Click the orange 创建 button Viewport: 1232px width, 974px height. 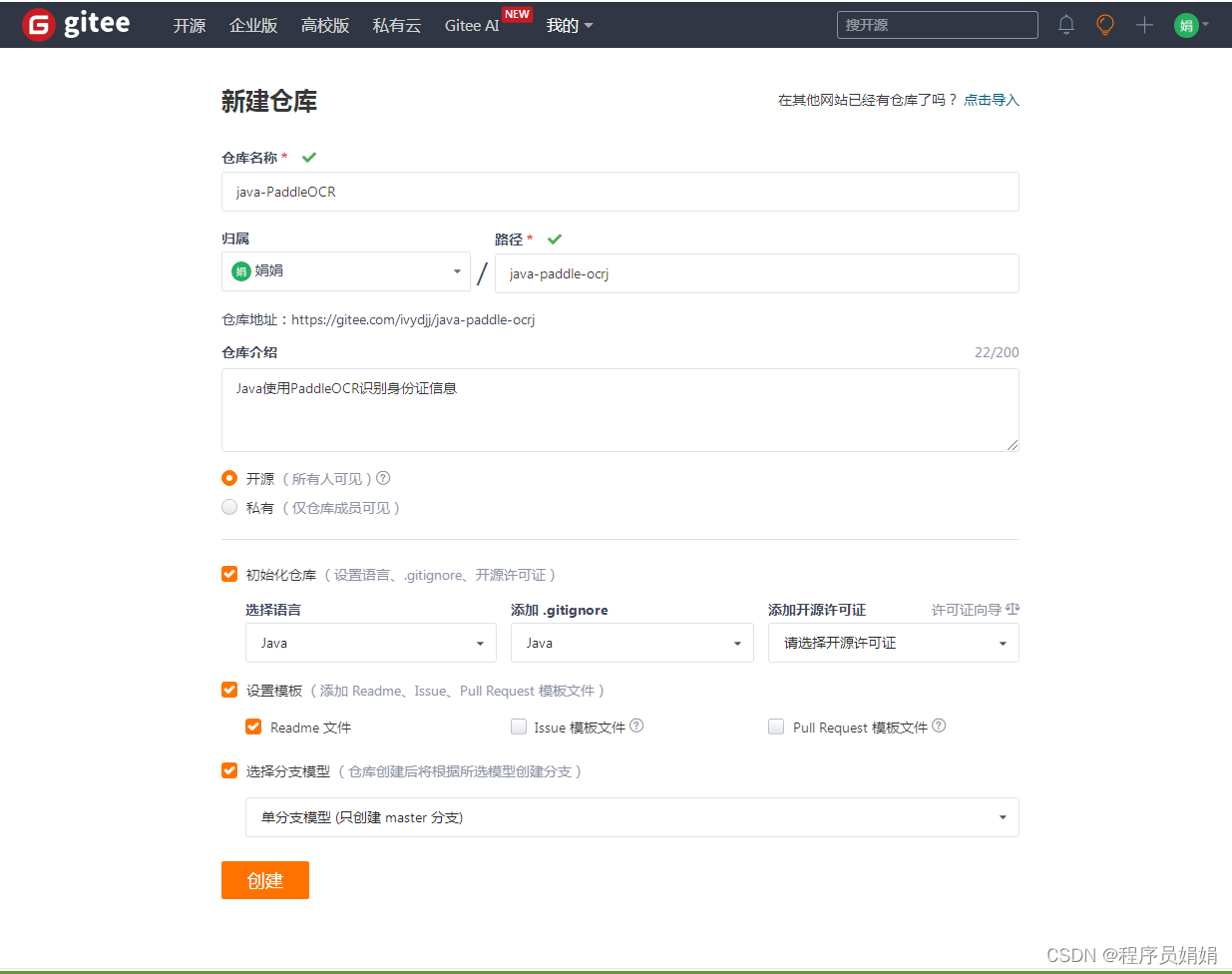pyautogui.click(x=265, y=880)
